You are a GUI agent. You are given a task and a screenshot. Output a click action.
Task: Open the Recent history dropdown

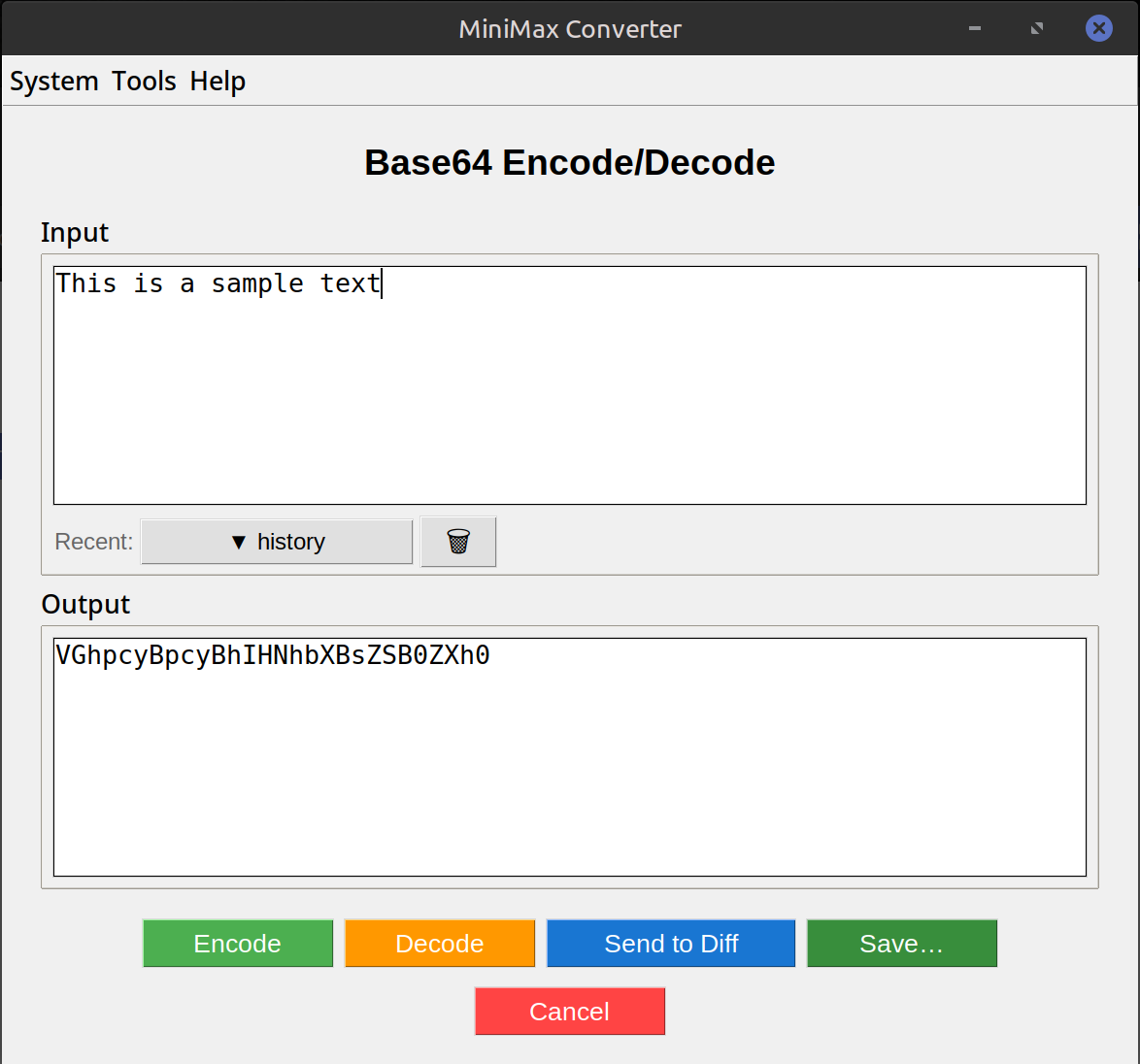click(277, 542)
